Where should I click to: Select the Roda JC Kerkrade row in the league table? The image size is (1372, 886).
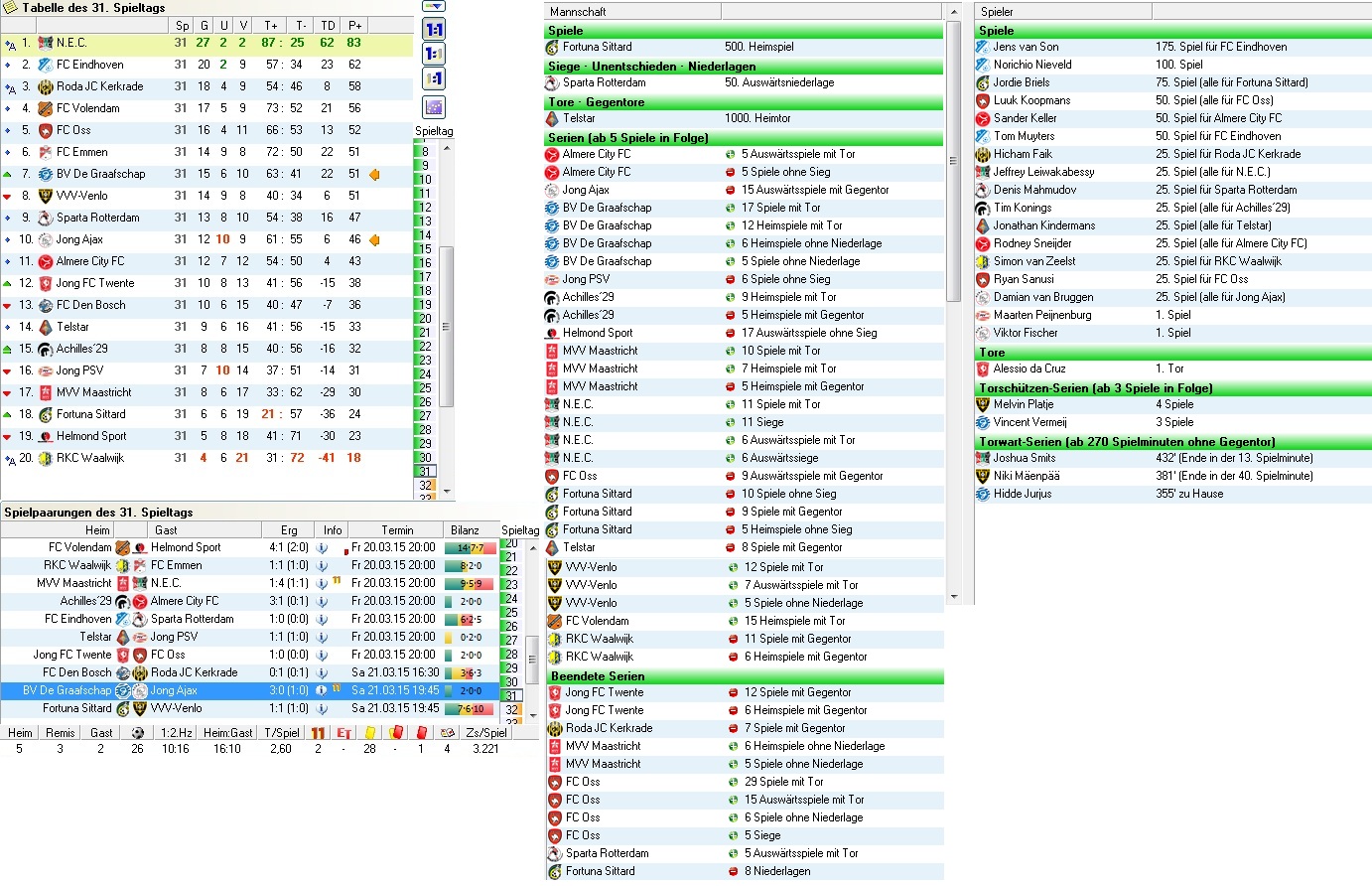(x=206, y=86)
